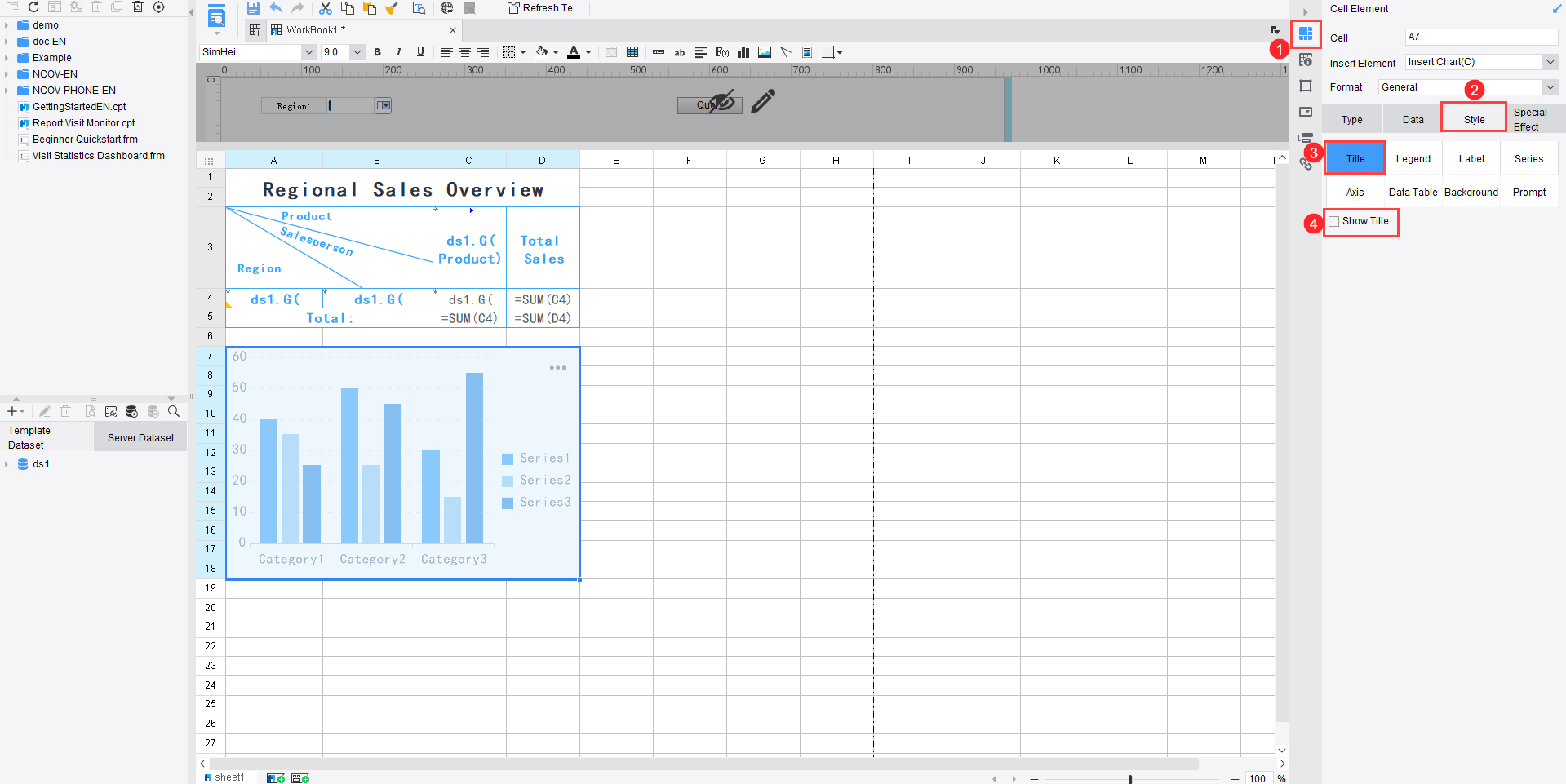The width and height of the screenshot is (1566, 784).
Task: Expand the ds1 dataset node
Action: point(7,464)
